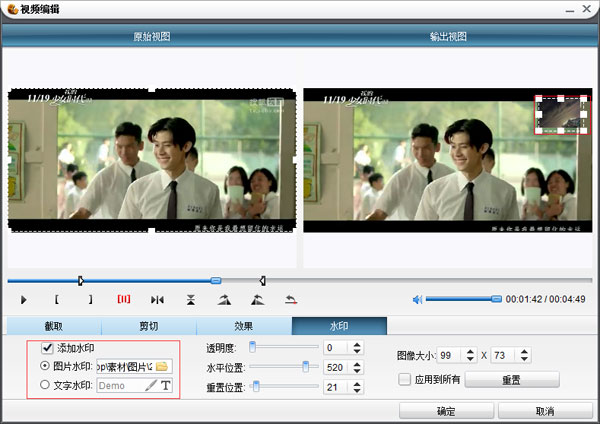
Task: Click the vertical flip icon
Action: [191, 300]
